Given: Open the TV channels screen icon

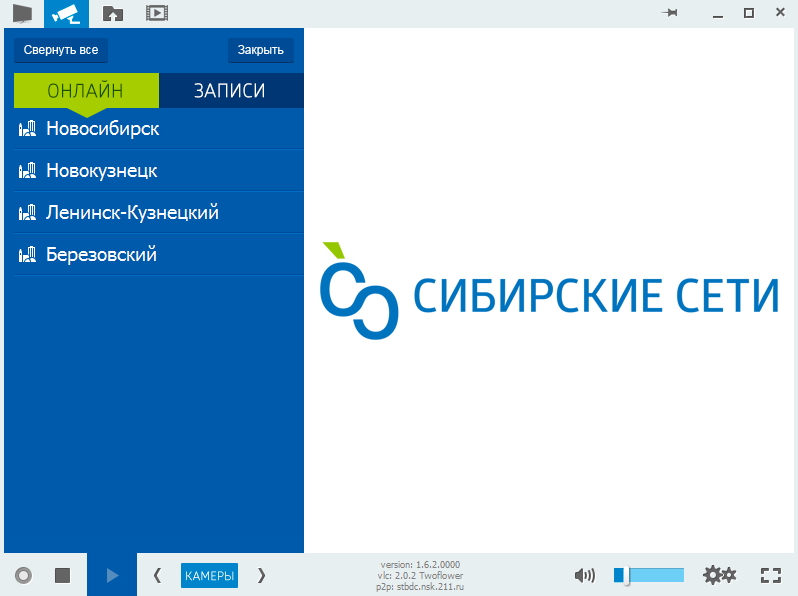Looking at the screenshot, I should [x=22, y=13].
